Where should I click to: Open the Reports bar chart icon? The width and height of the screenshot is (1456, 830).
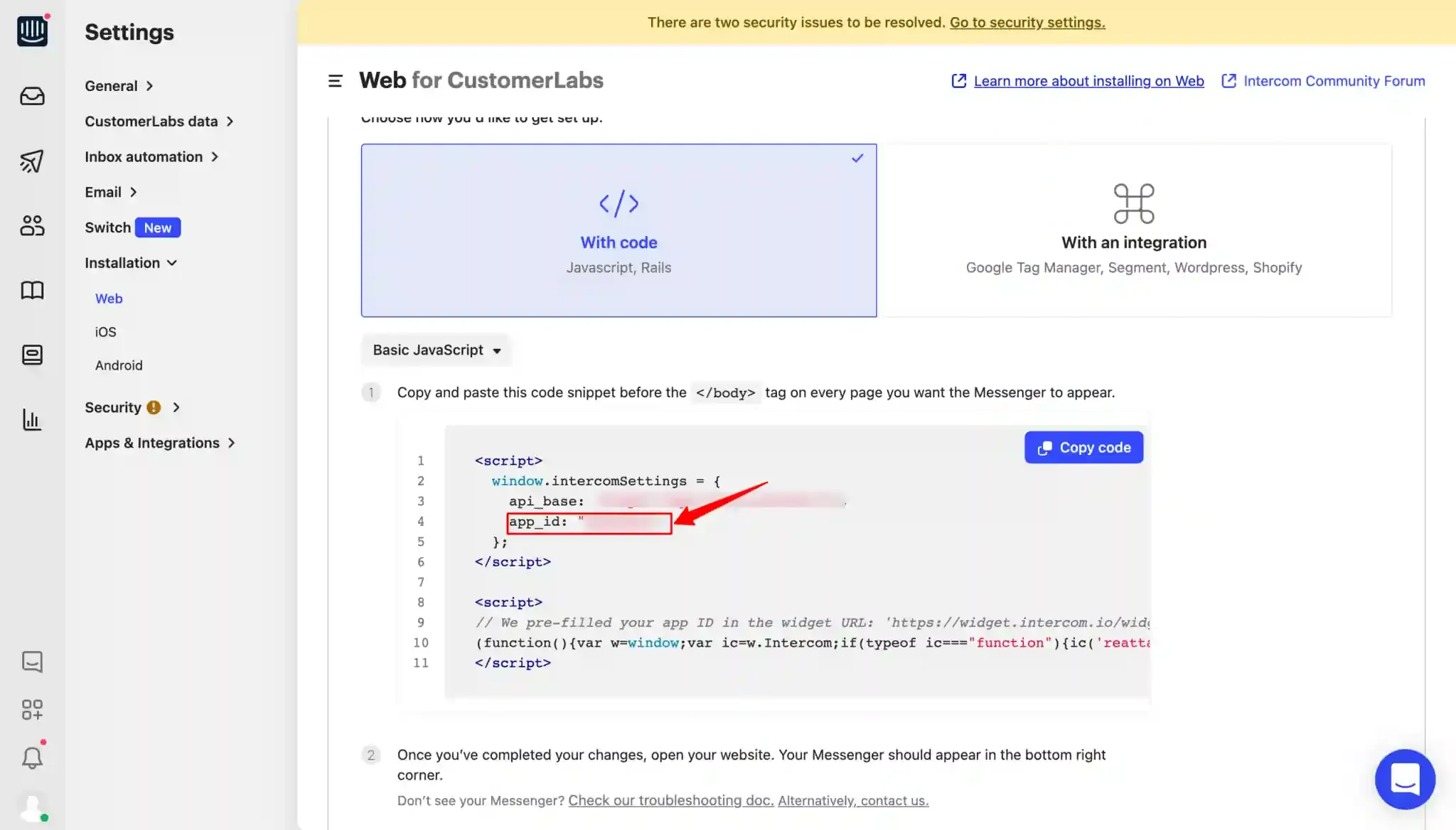tap(32, 420)
